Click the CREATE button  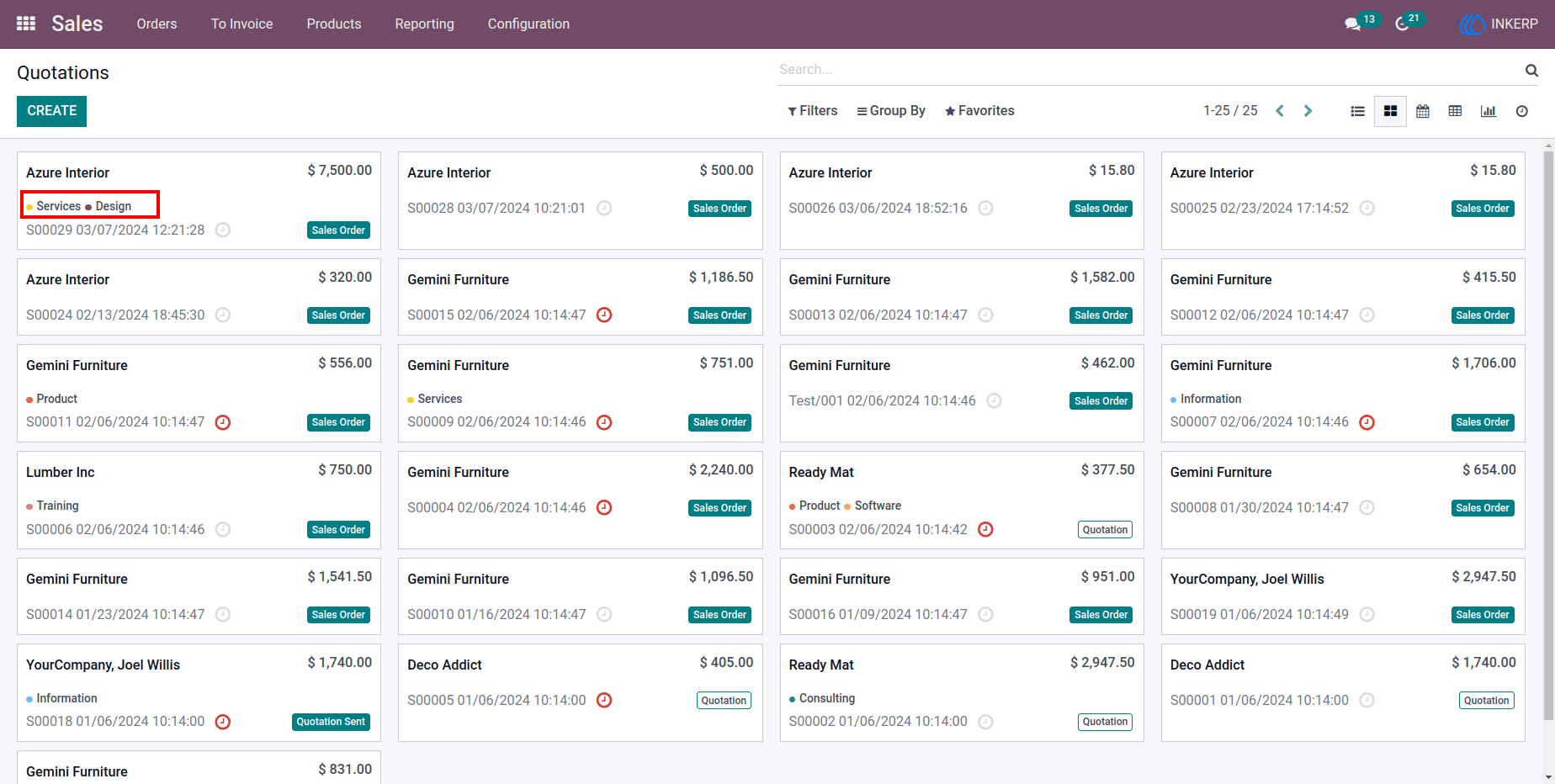point(52,111)
